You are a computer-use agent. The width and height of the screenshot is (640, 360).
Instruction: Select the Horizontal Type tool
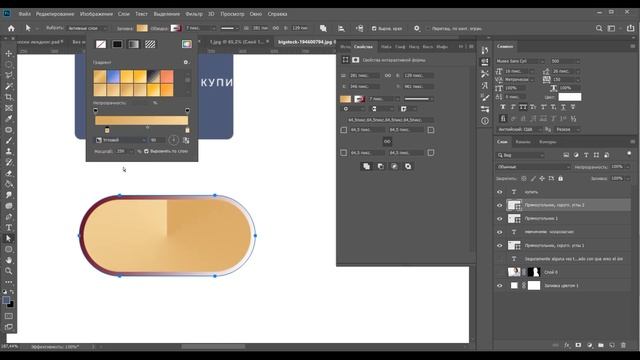click(x=9, y=227)
